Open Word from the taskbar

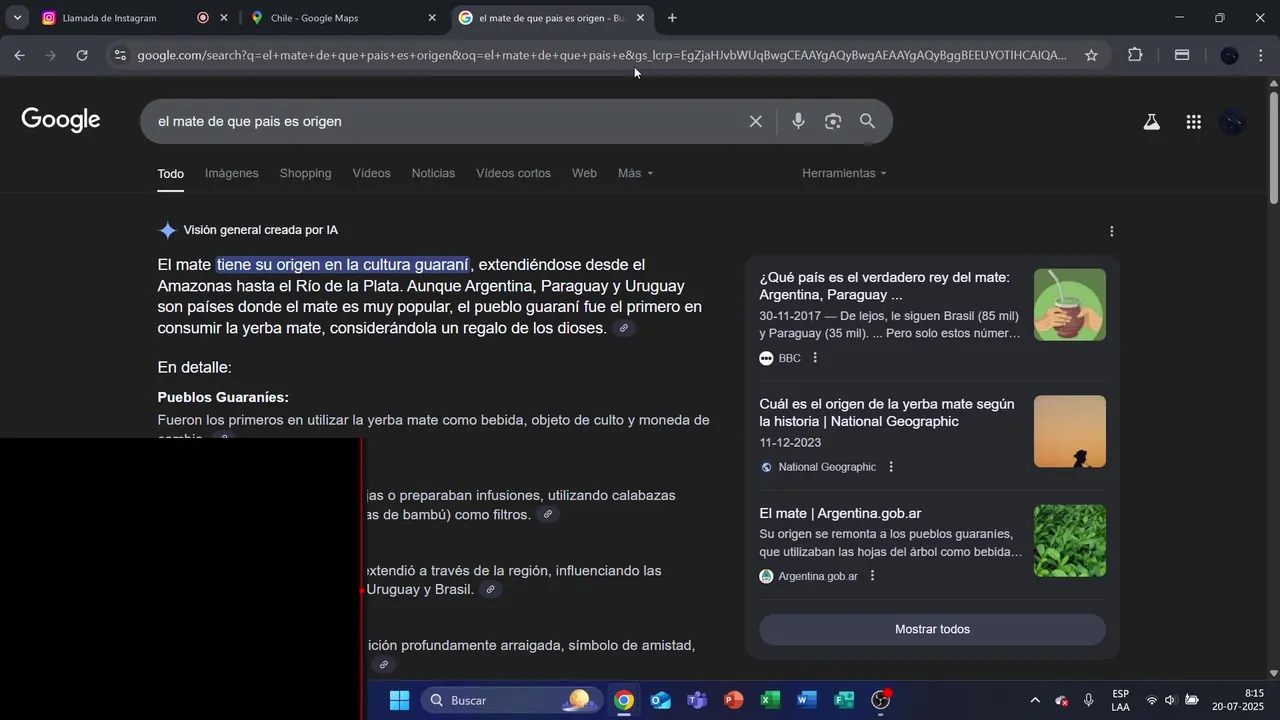(x=807, y=700)
